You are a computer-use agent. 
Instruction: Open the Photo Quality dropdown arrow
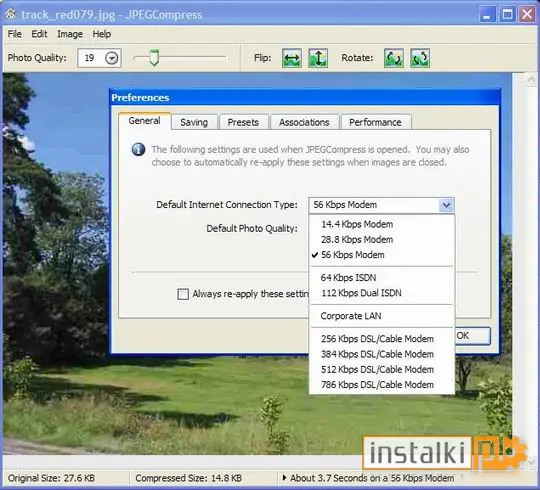tap(112, 58)
